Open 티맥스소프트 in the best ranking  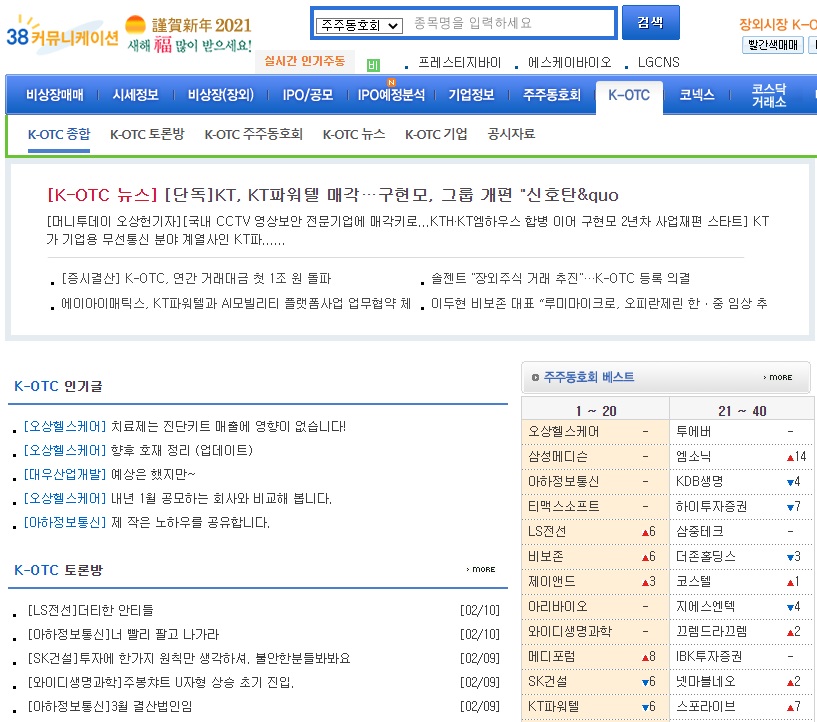point(564,506)
